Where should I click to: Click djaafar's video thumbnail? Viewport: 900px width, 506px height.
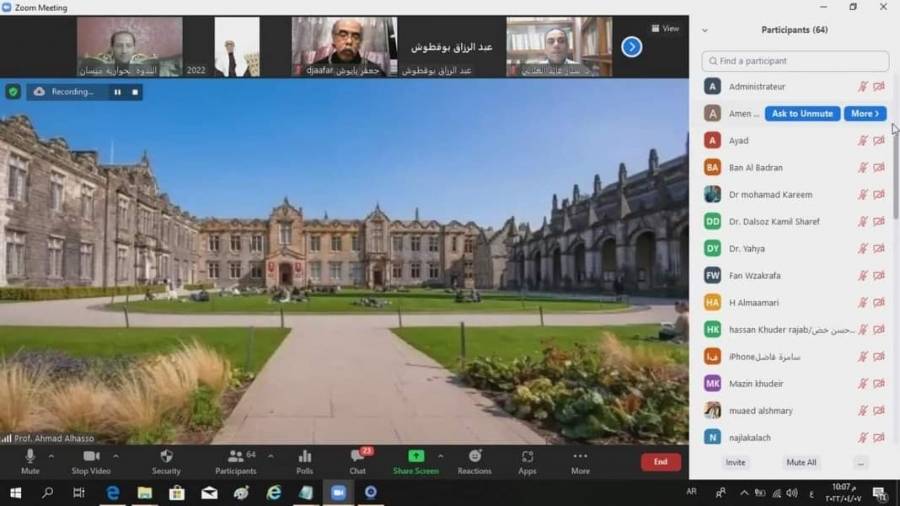click(x=344, y=47)
